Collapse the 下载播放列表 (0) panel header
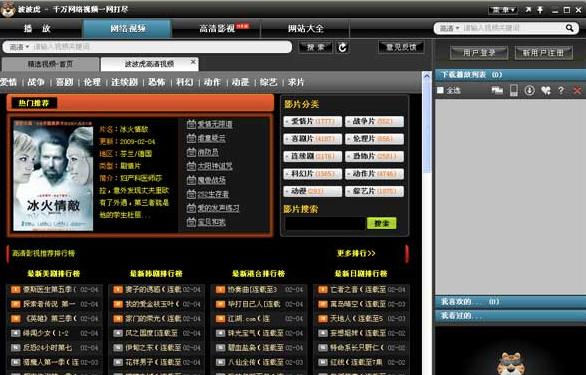This screenshot has width=586, height=375. (x=510, y=75)
